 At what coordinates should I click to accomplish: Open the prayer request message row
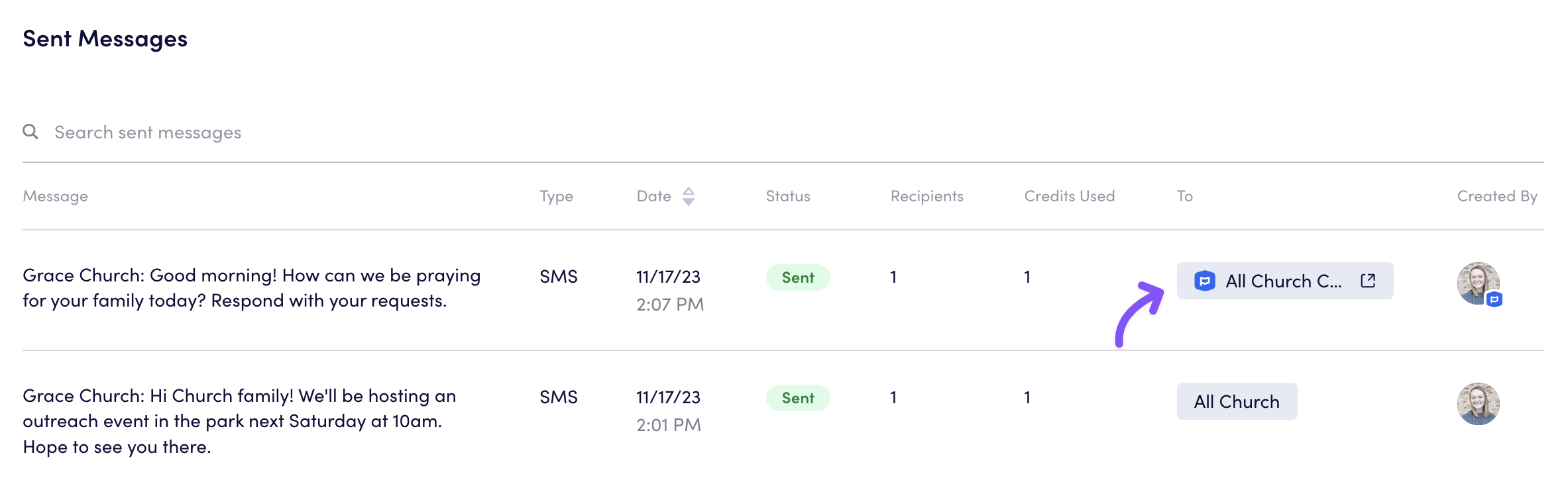[x=252, y=288]
